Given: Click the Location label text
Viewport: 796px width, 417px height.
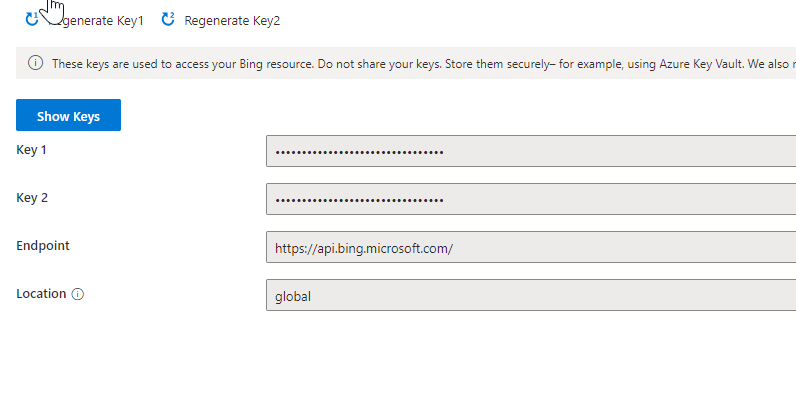Looking at the screenshot, I should 41,294.
